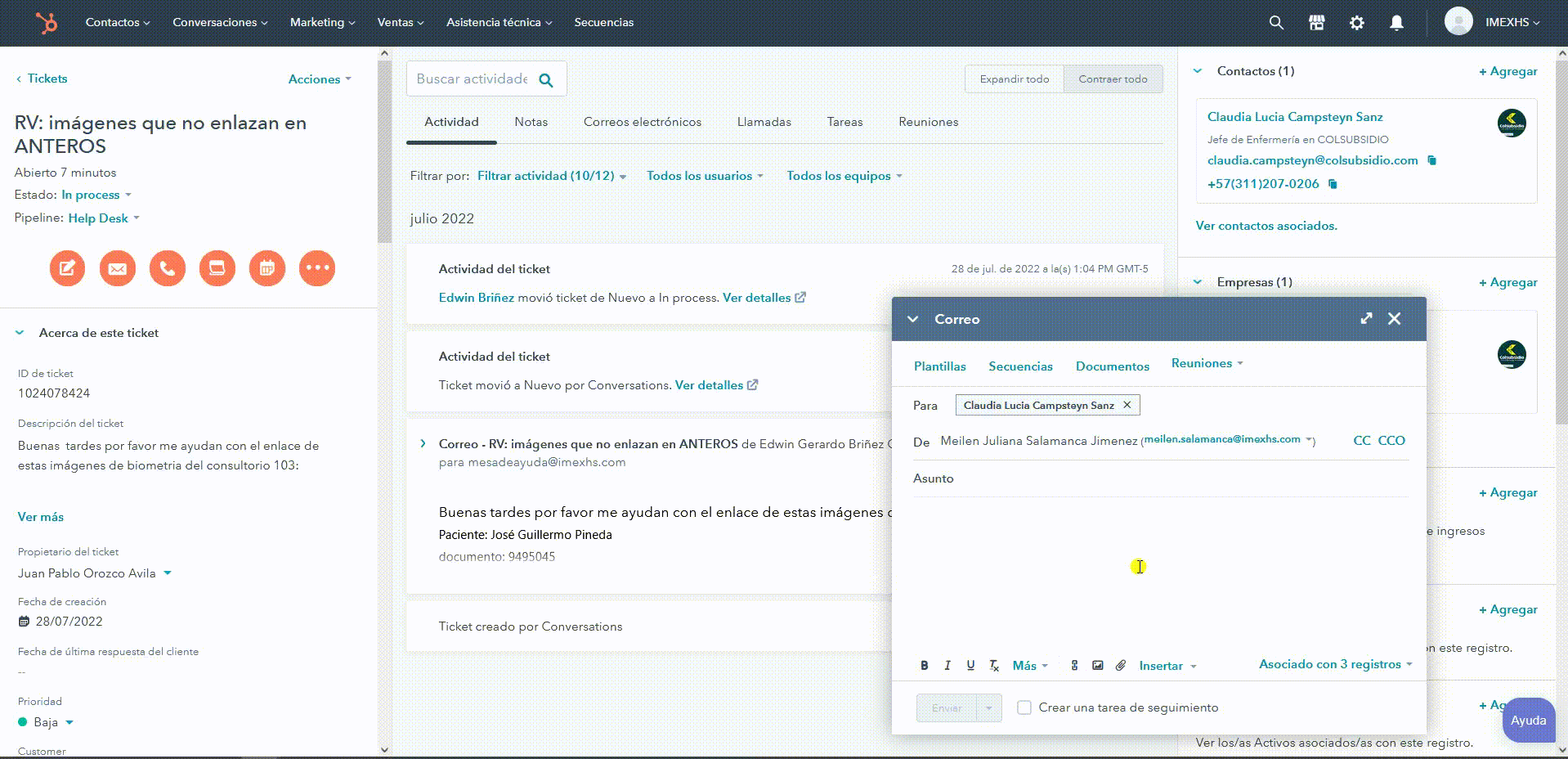Click the insert image icon in editor
Screen dimensions: 1568x759
point(1098,666)
